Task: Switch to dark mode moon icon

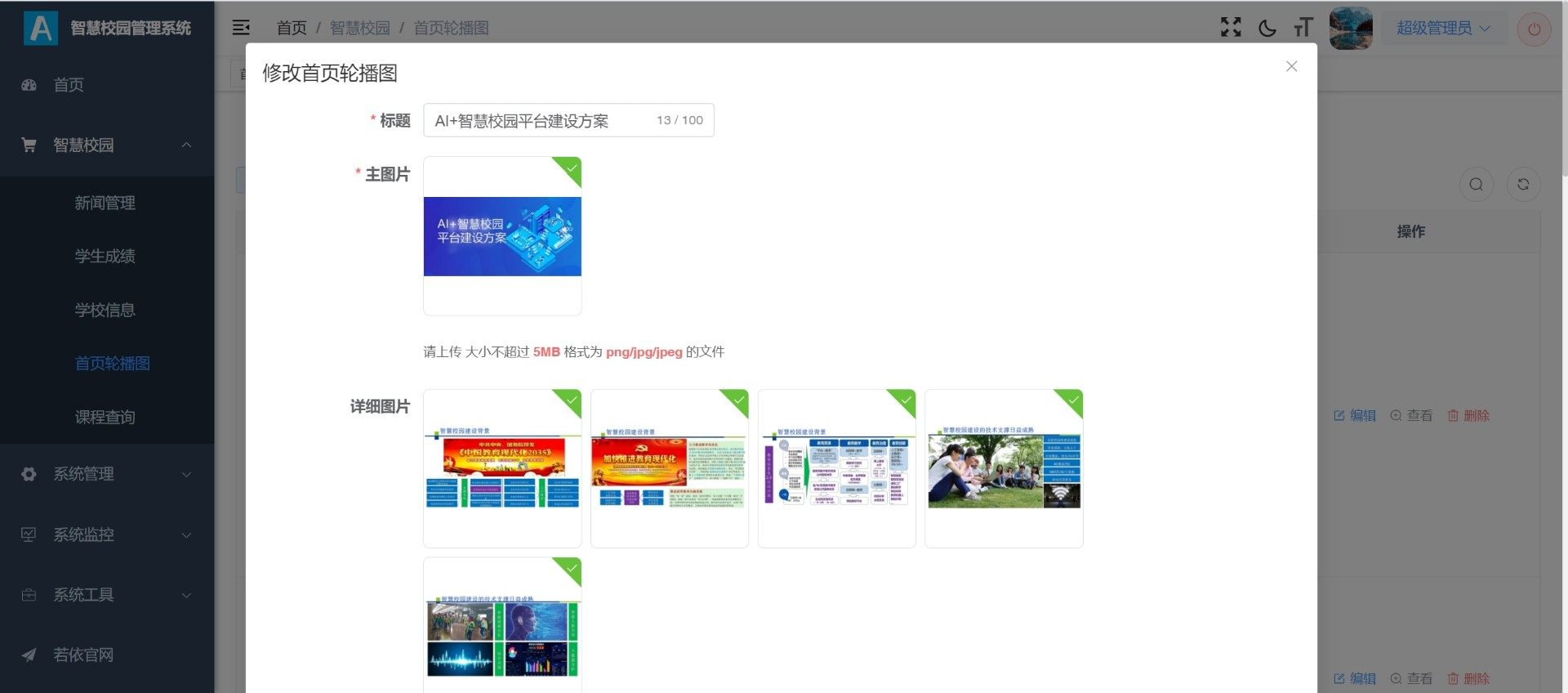Action: click(1267, 28)
